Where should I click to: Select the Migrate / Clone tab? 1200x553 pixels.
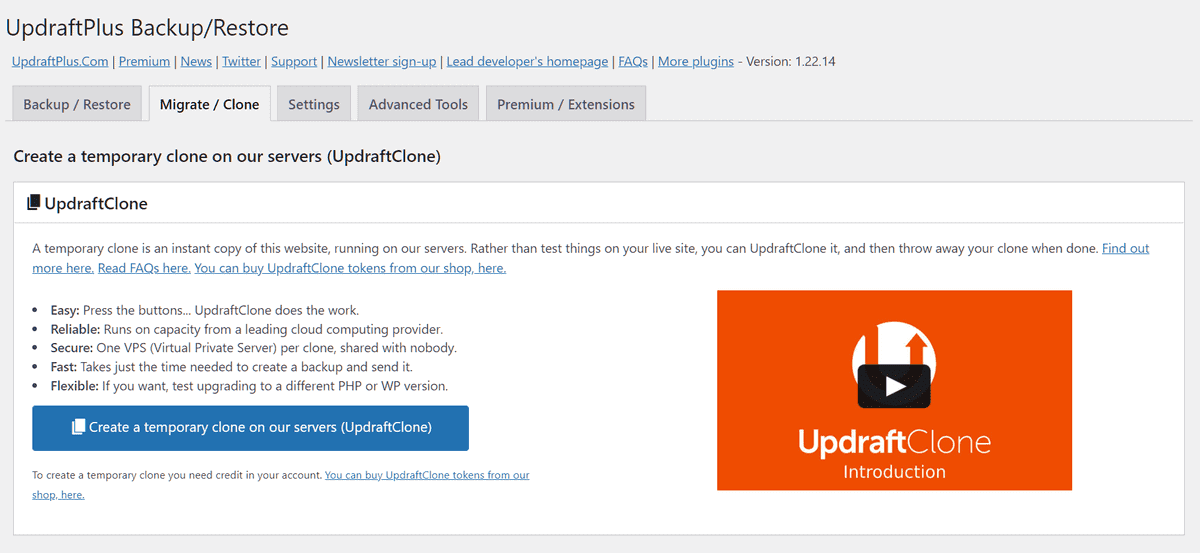point(210,104)
